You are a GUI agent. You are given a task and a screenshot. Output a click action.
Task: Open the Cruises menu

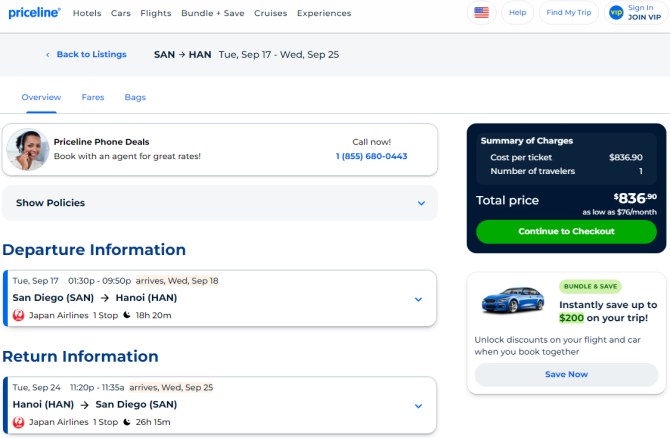point(270,13)
